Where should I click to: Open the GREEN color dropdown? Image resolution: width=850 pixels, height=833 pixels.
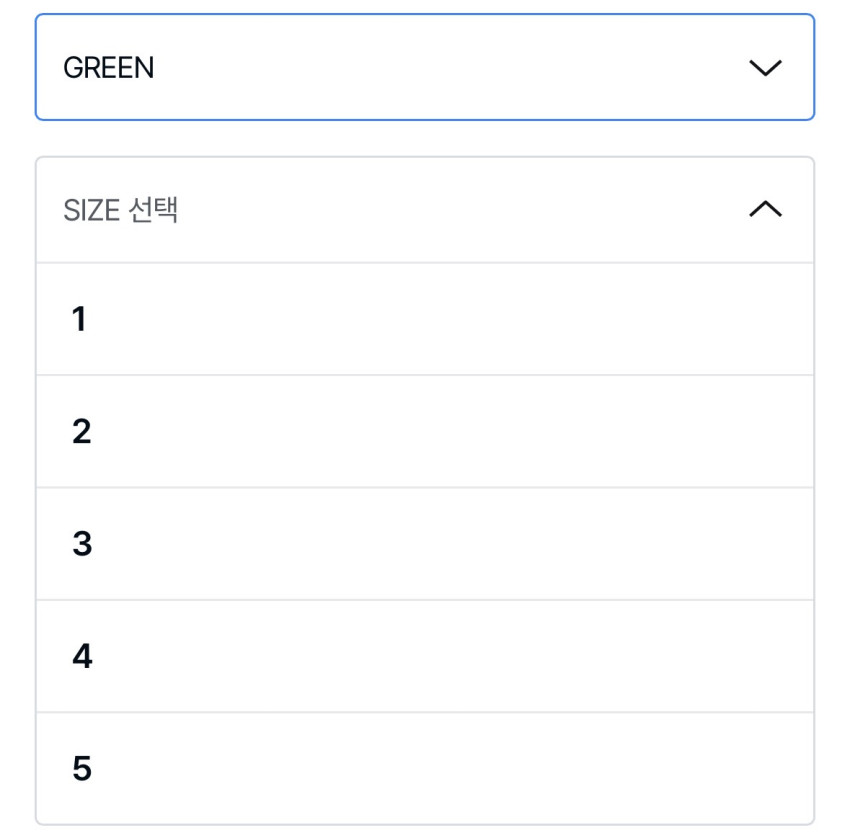coord(425,68)
